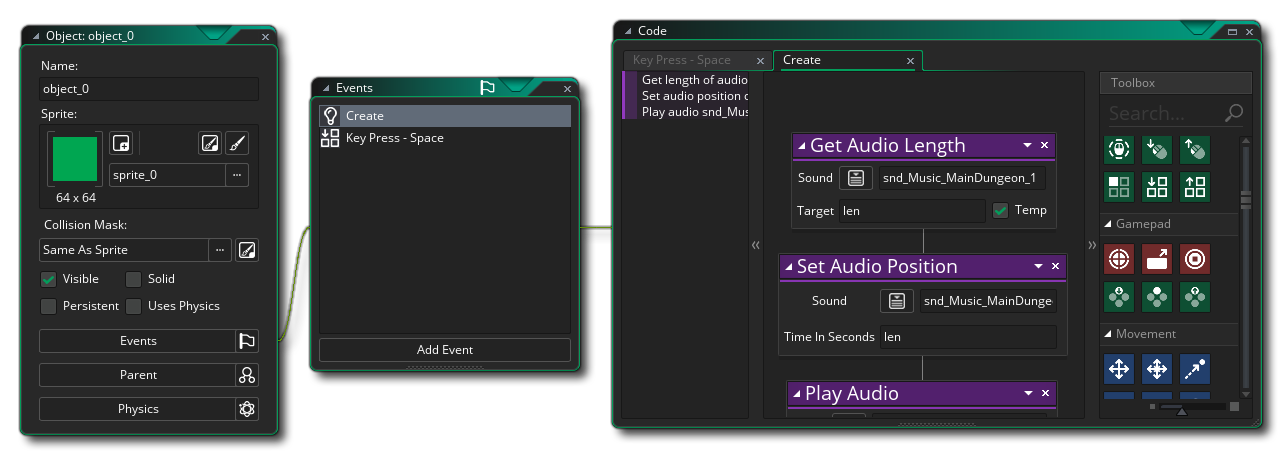Switch to the Key Press - Space tab
Screen dimensions: 1282x455
pos(682,60)
